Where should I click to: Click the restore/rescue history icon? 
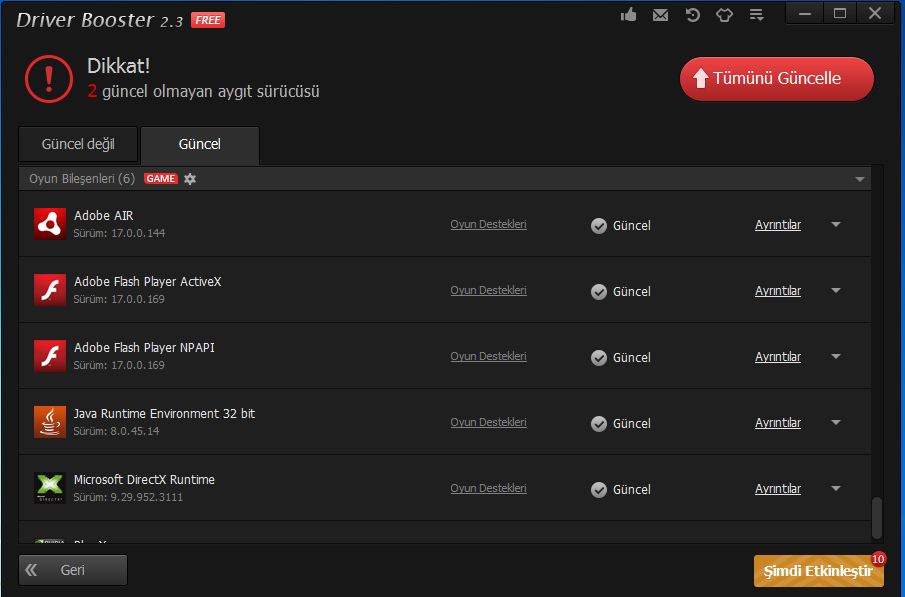click(692, 15)
